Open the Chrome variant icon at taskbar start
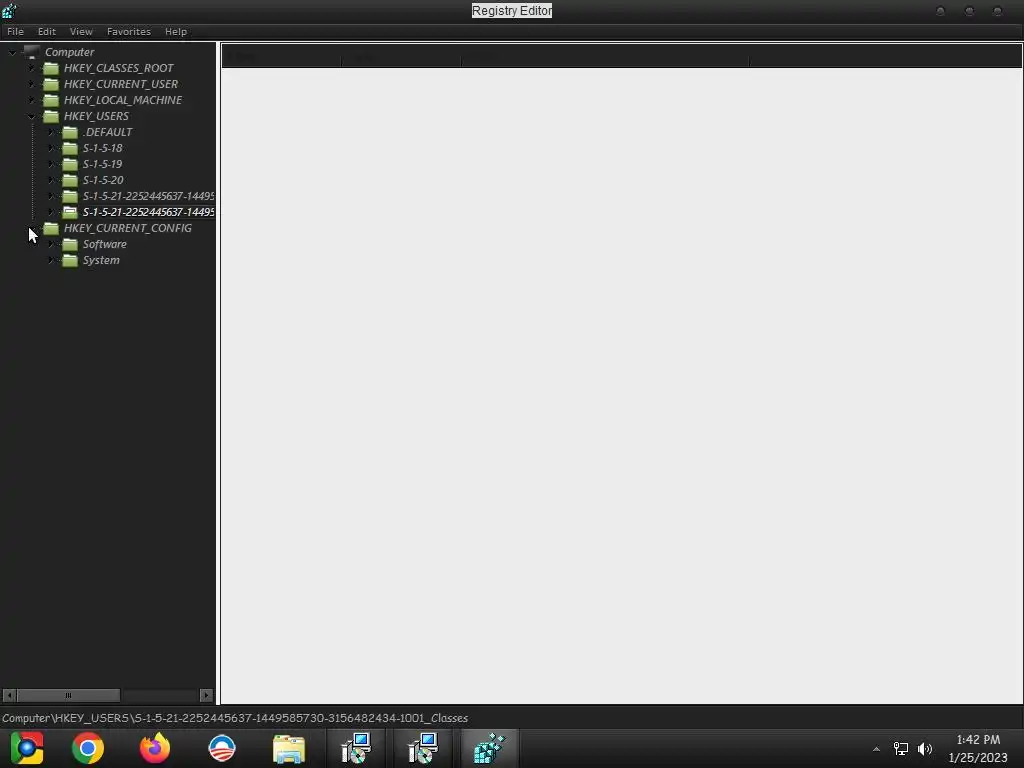 [27, 748]
